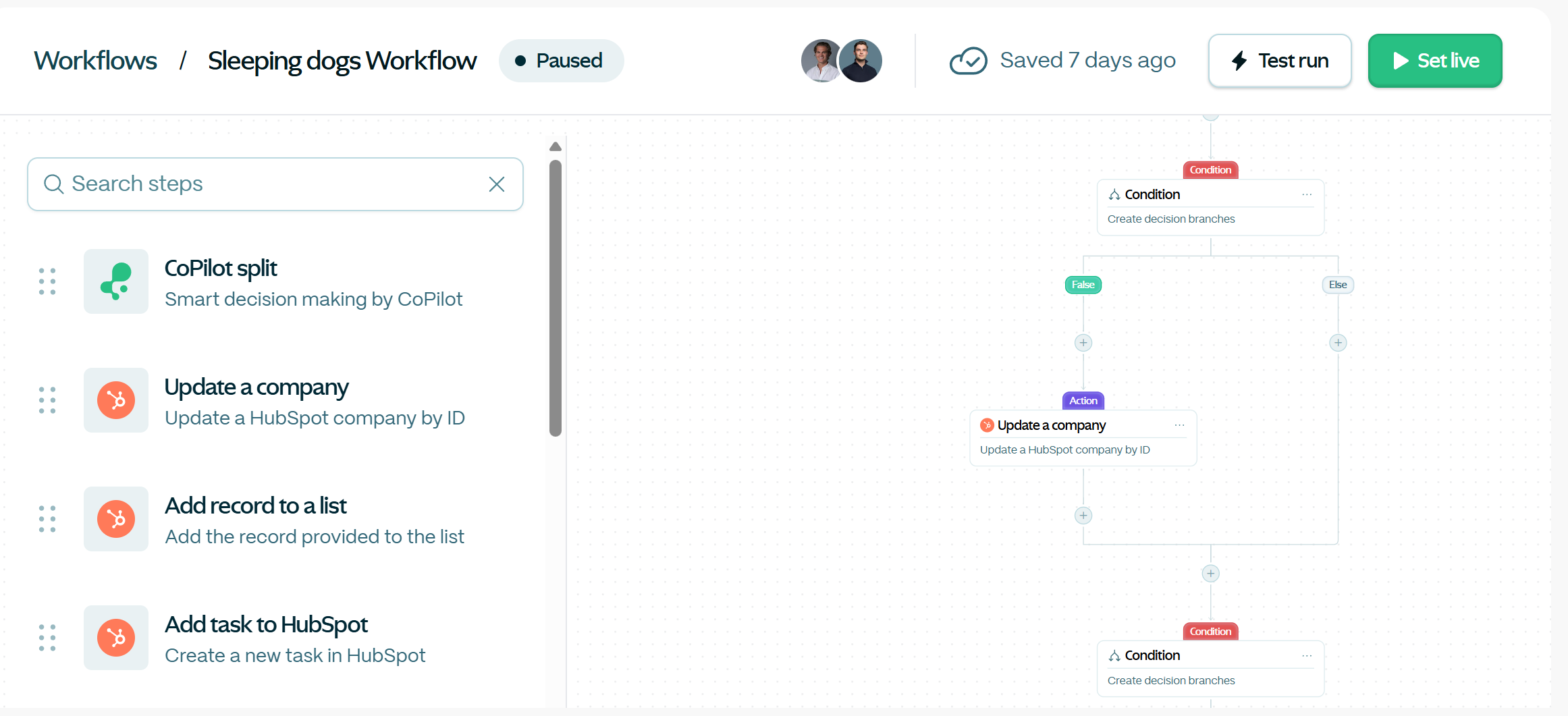Click the plus button under the False branch
Viewport: 1568px width, 716px height.
click(1083, 343)
